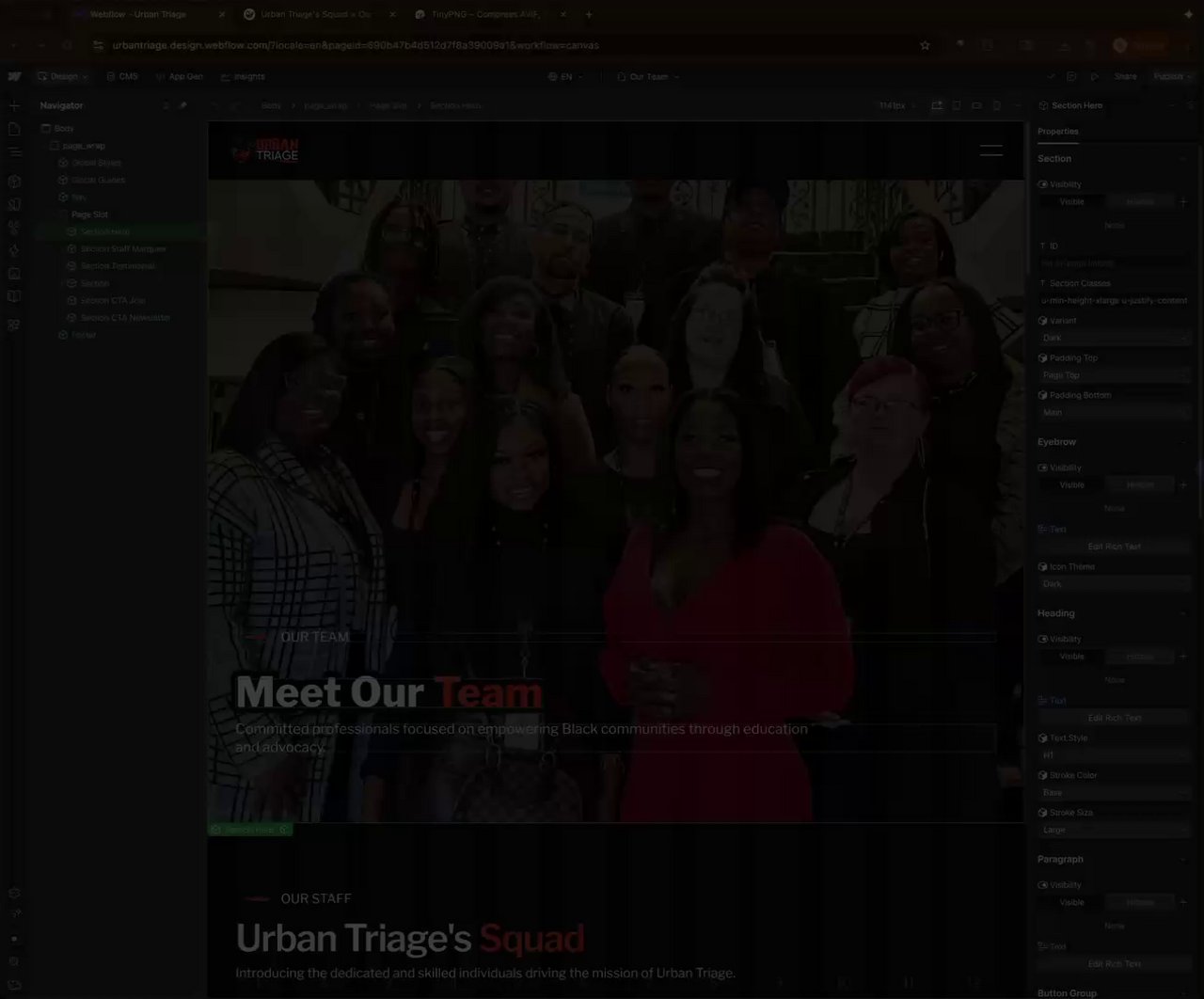Screen dimensions: 1204x999
Task: Open the EN locale dropdown
Action: point(565,76)
